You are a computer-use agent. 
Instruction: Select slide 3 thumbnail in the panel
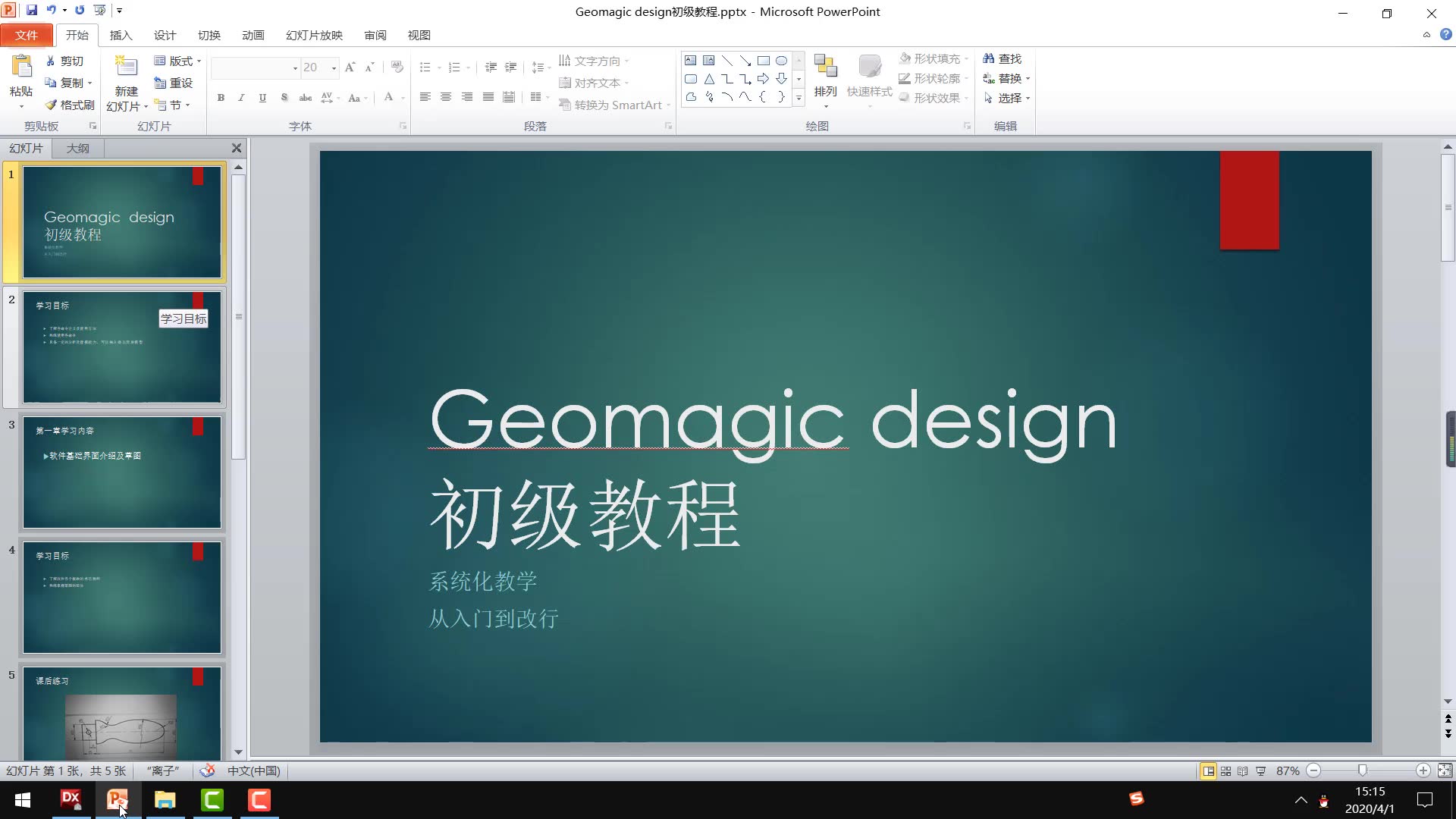point(121,472)
